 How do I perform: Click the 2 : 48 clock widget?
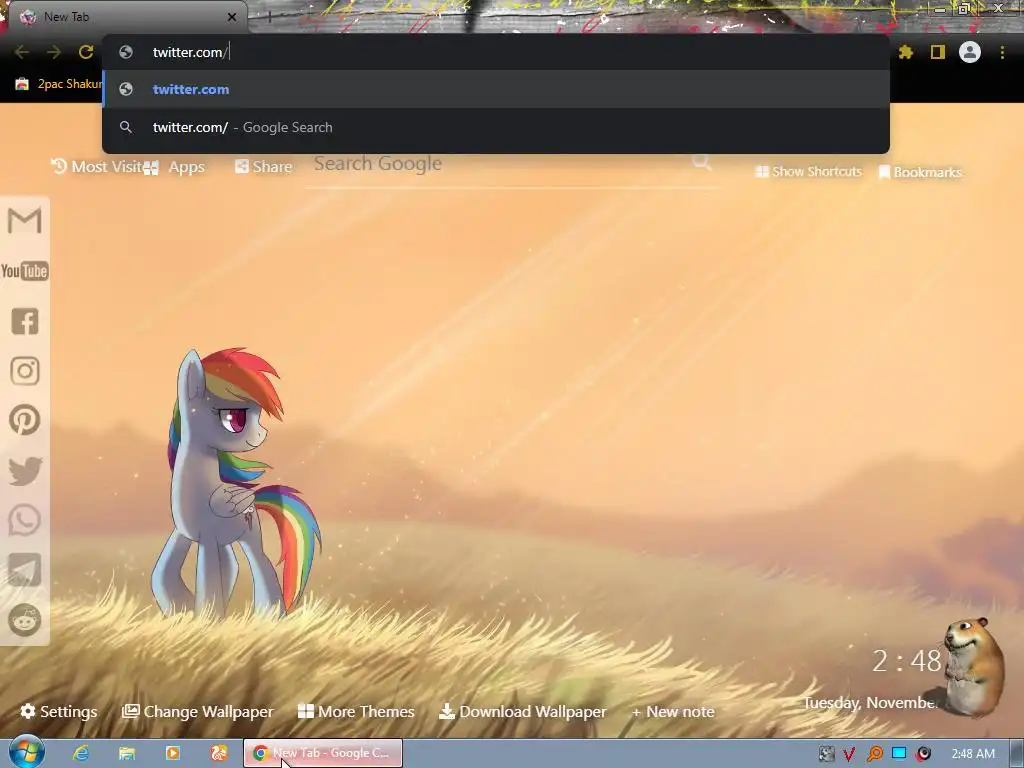[x=906, y=661]
